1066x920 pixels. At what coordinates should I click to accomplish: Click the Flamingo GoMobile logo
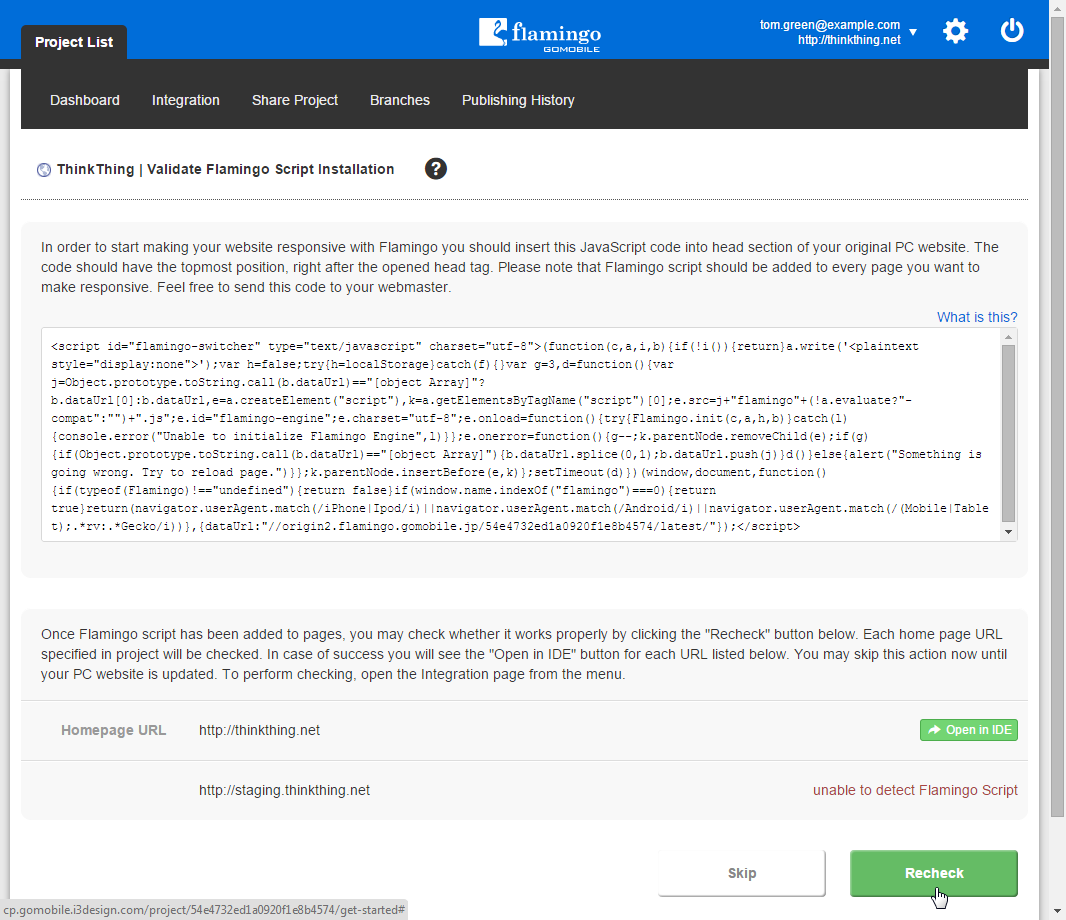click(540, 35)
